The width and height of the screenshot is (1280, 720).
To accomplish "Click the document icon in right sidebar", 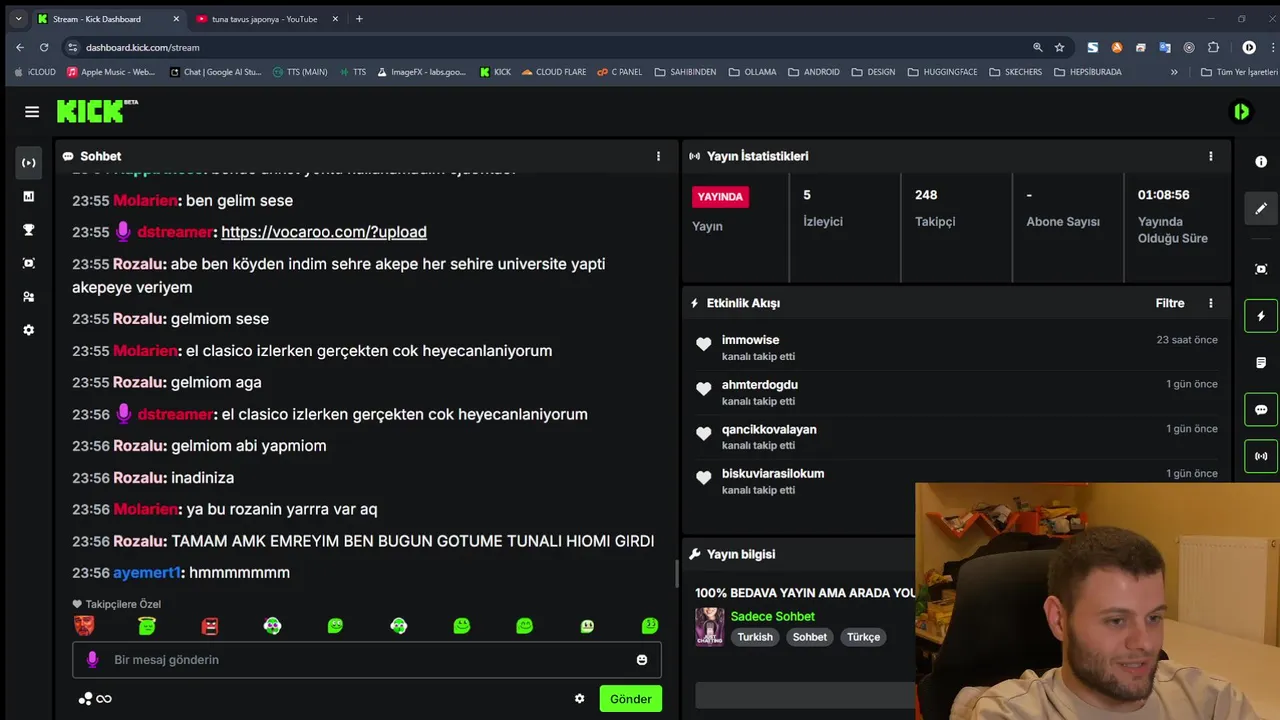I will click(1261, 363).
